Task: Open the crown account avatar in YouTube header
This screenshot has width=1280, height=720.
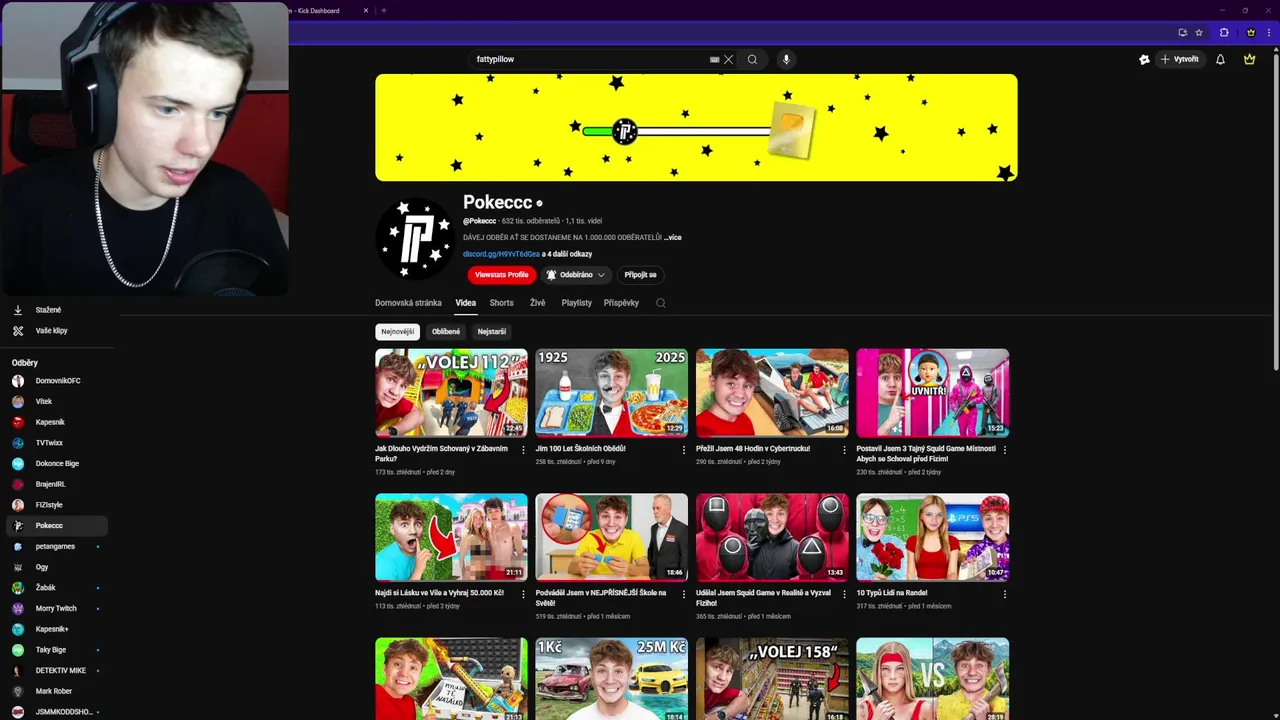Action: pyautogui.click(x=1249, y=59)
